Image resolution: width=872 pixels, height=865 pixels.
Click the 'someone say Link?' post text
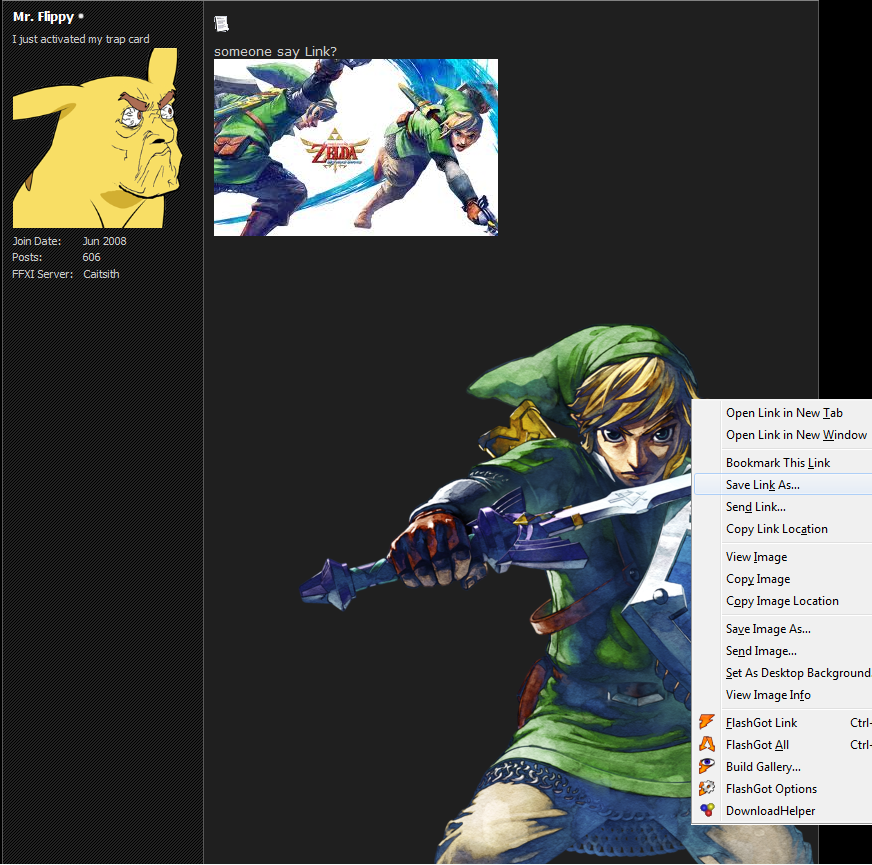(x=275, y=52)
